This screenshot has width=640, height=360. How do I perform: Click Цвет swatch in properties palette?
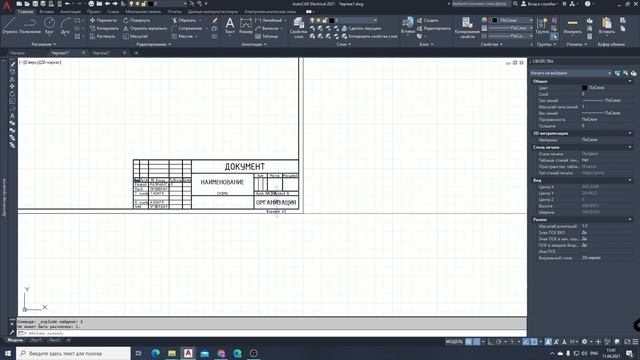pyautogui.click(x=584, y=87)
